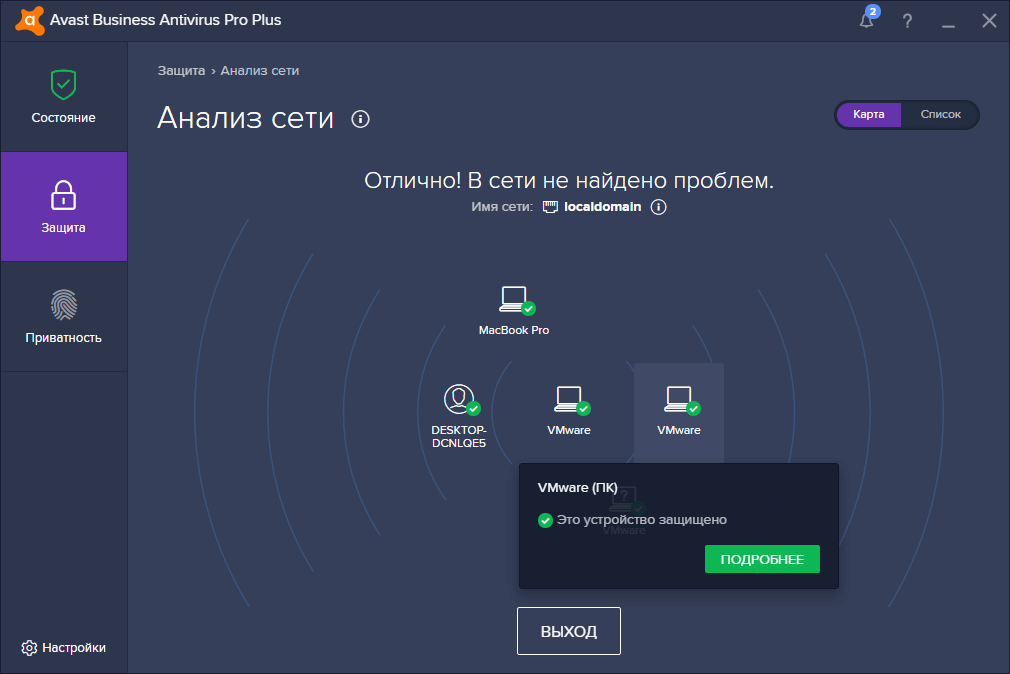Close the Avast window
Screen dimensions: 1010x674
pos(989,21)
